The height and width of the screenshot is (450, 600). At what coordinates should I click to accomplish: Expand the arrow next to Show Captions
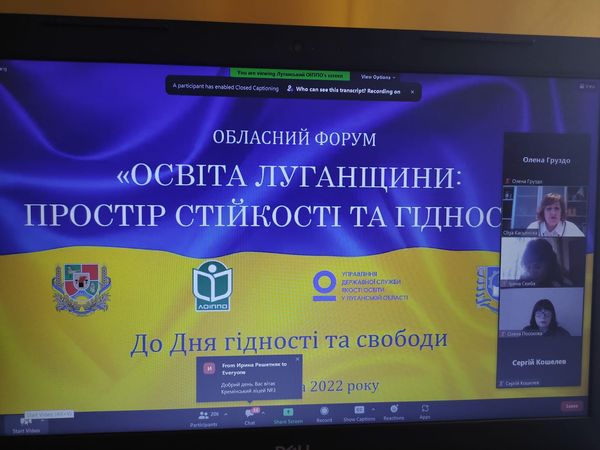coord(373,409)
